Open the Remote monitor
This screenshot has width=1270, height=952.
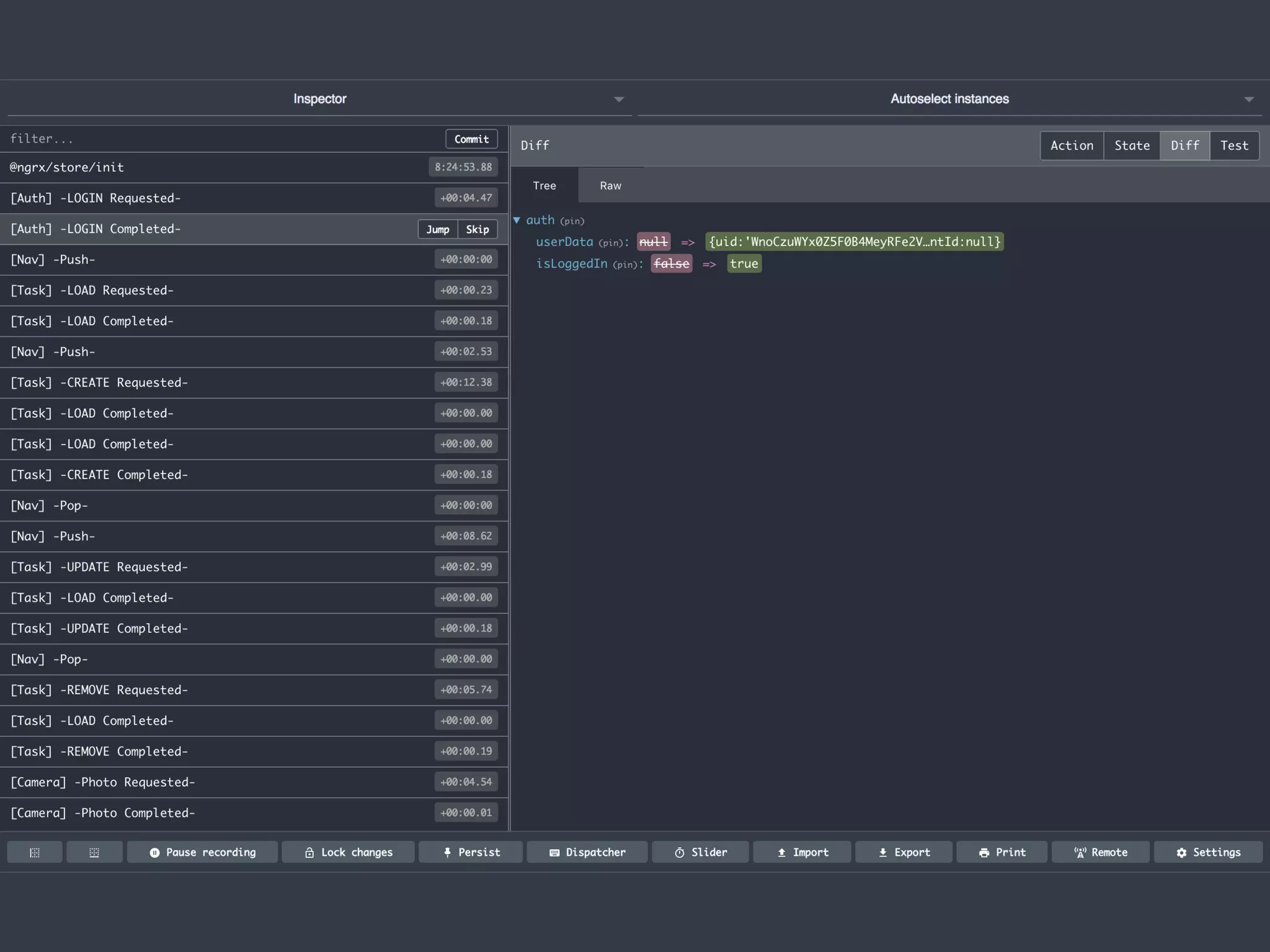coord(1100,852)
